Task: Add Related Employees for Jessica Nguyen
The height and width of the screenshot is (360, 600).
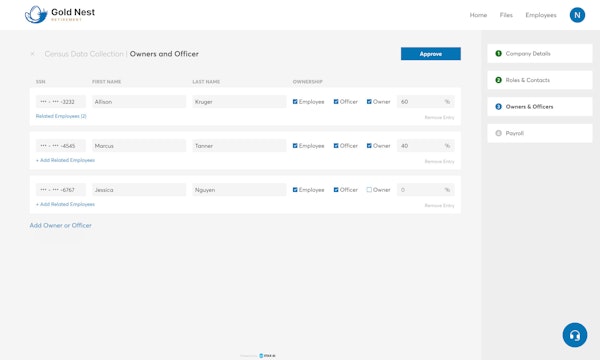Action: tap(65, 204)
